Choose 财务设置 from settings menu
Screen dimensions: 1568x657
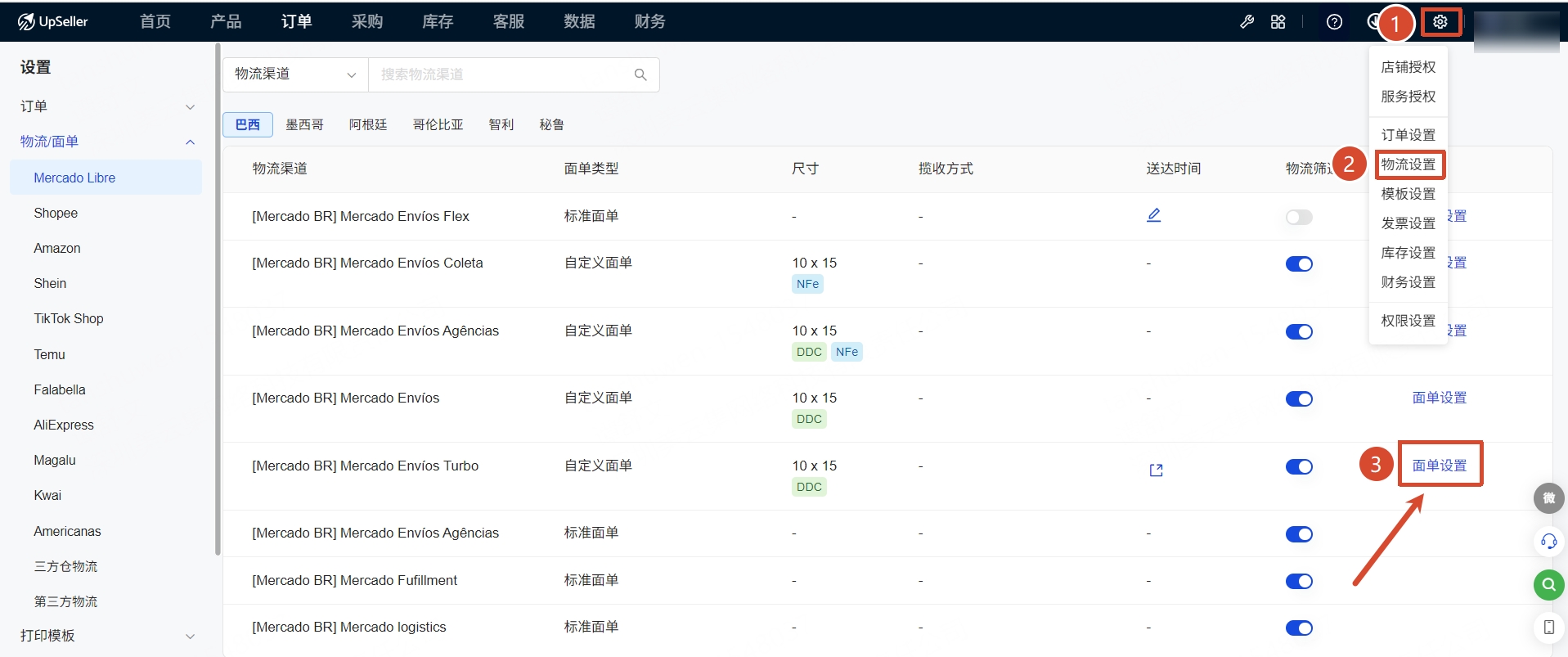coord(1409,282)
